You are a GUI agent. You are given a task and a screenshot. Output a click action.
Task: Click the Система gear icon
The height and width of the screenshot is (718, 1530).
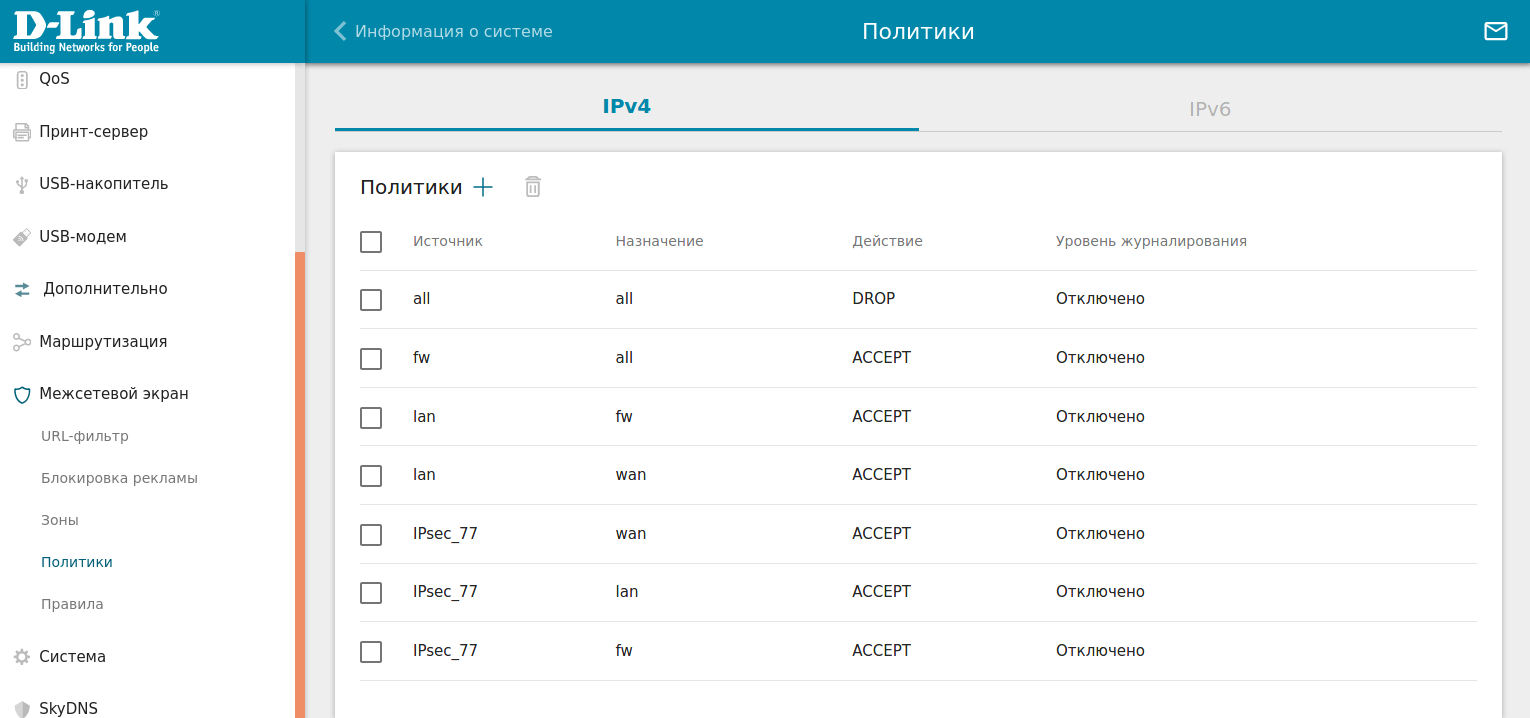coord(21,657)
